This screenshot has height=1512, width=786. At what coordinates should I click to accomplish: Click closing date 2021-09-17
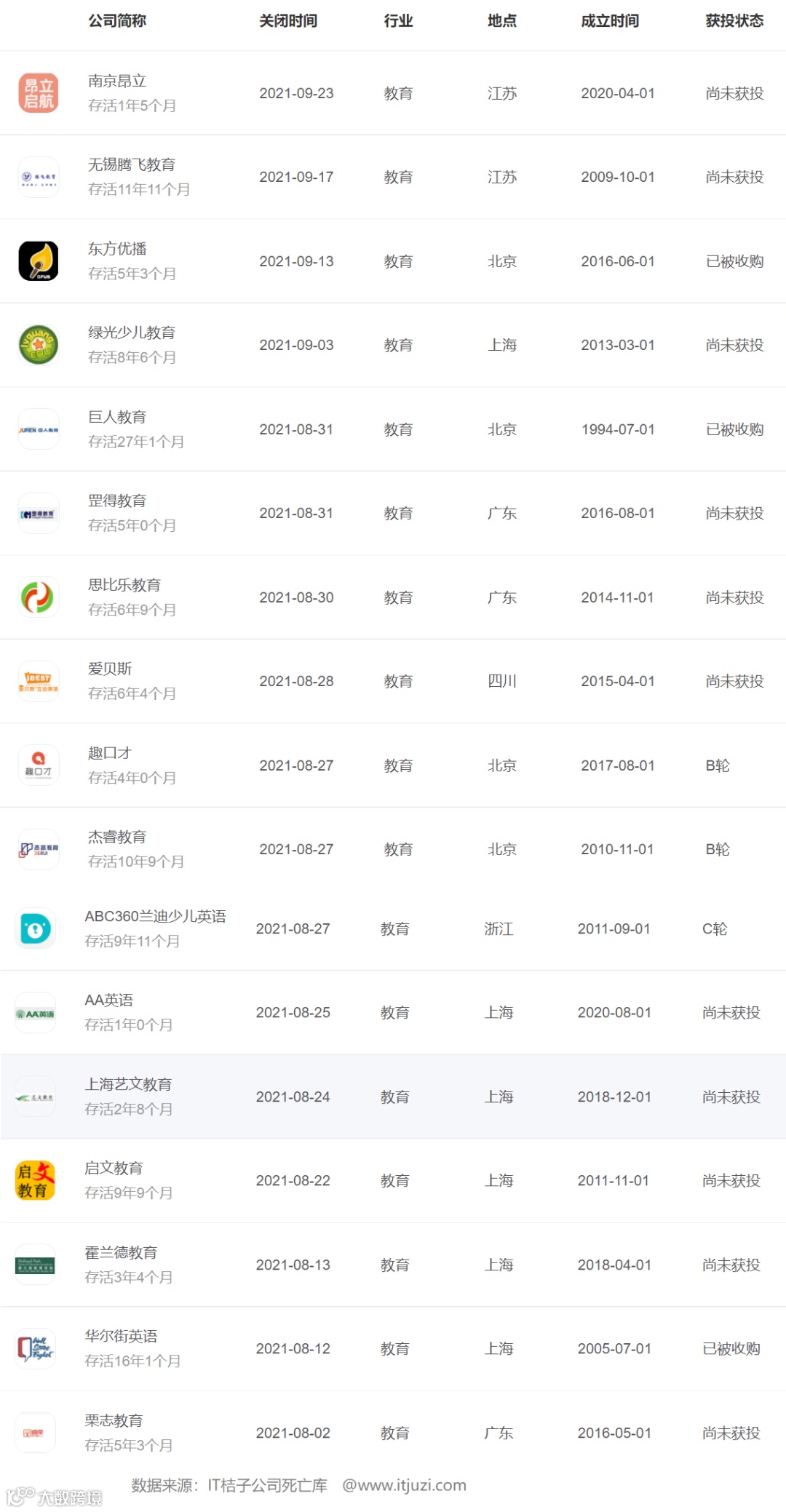296,177
